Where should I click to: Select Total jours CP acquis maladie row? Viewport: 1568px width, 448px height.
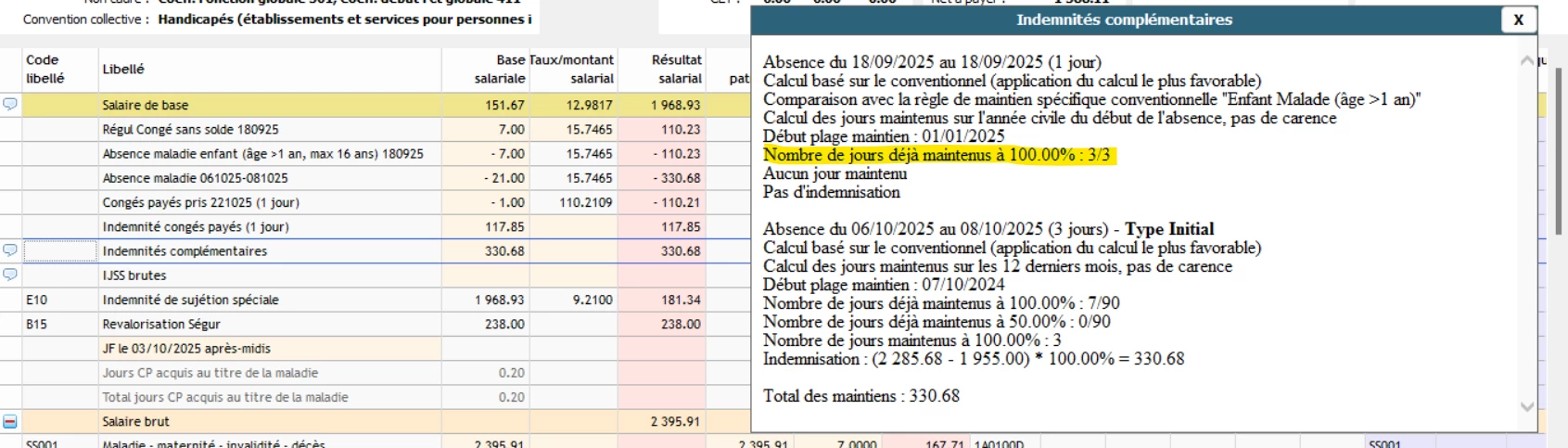click(225, 397)
